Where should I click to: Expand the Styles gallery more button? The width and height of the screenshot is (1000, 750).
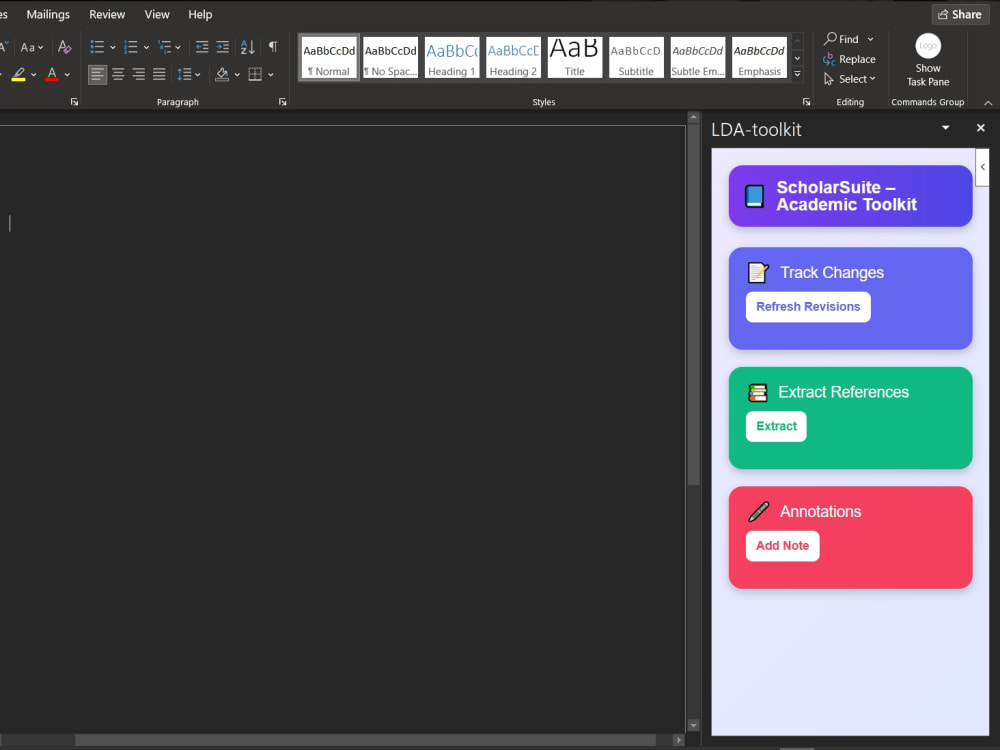point(797,74)
